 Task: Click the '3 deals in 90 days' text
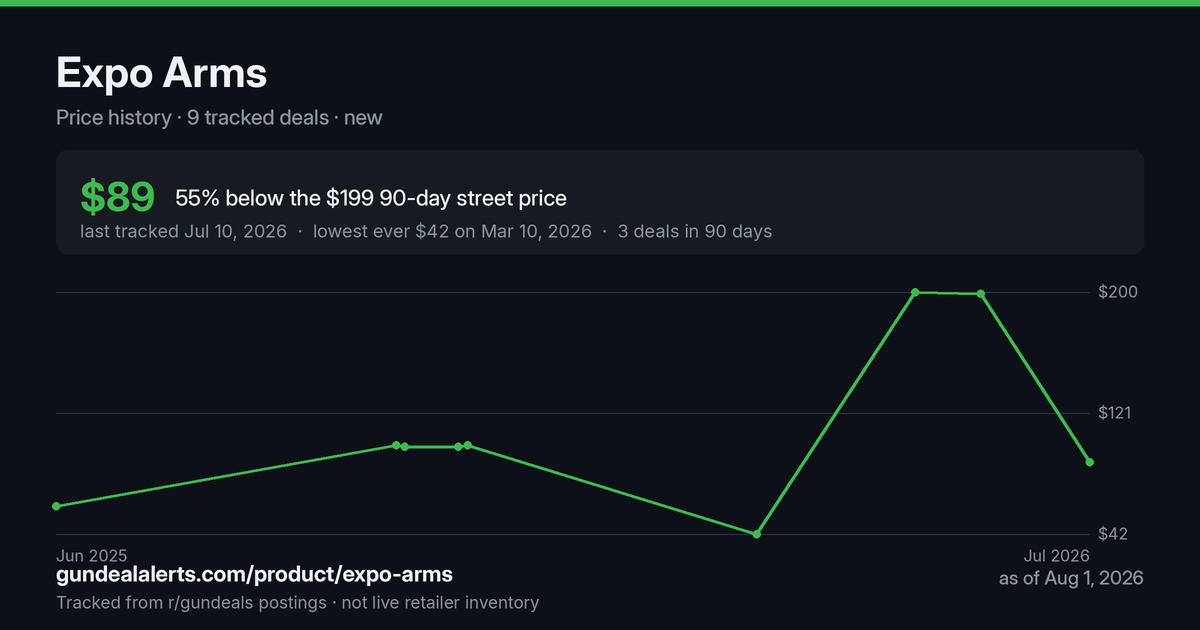695,231
